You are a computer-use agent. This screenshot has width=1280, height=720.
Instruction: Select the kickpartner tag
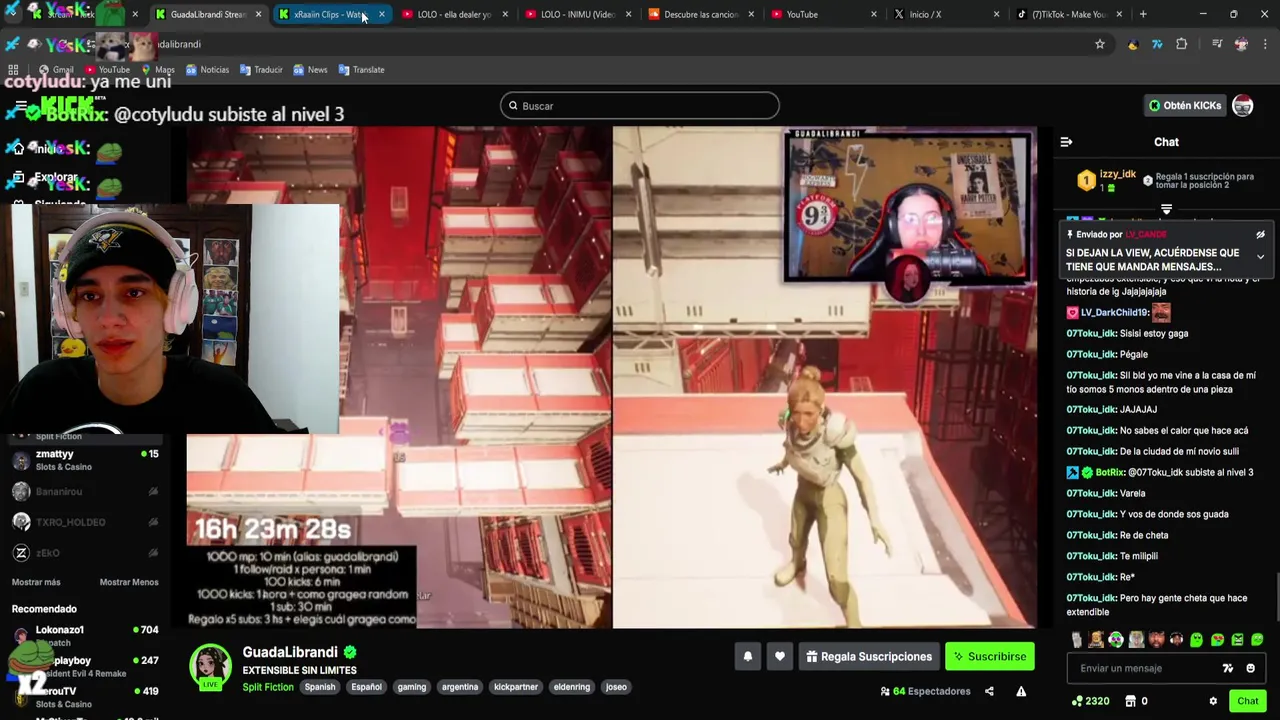[516, 687]
